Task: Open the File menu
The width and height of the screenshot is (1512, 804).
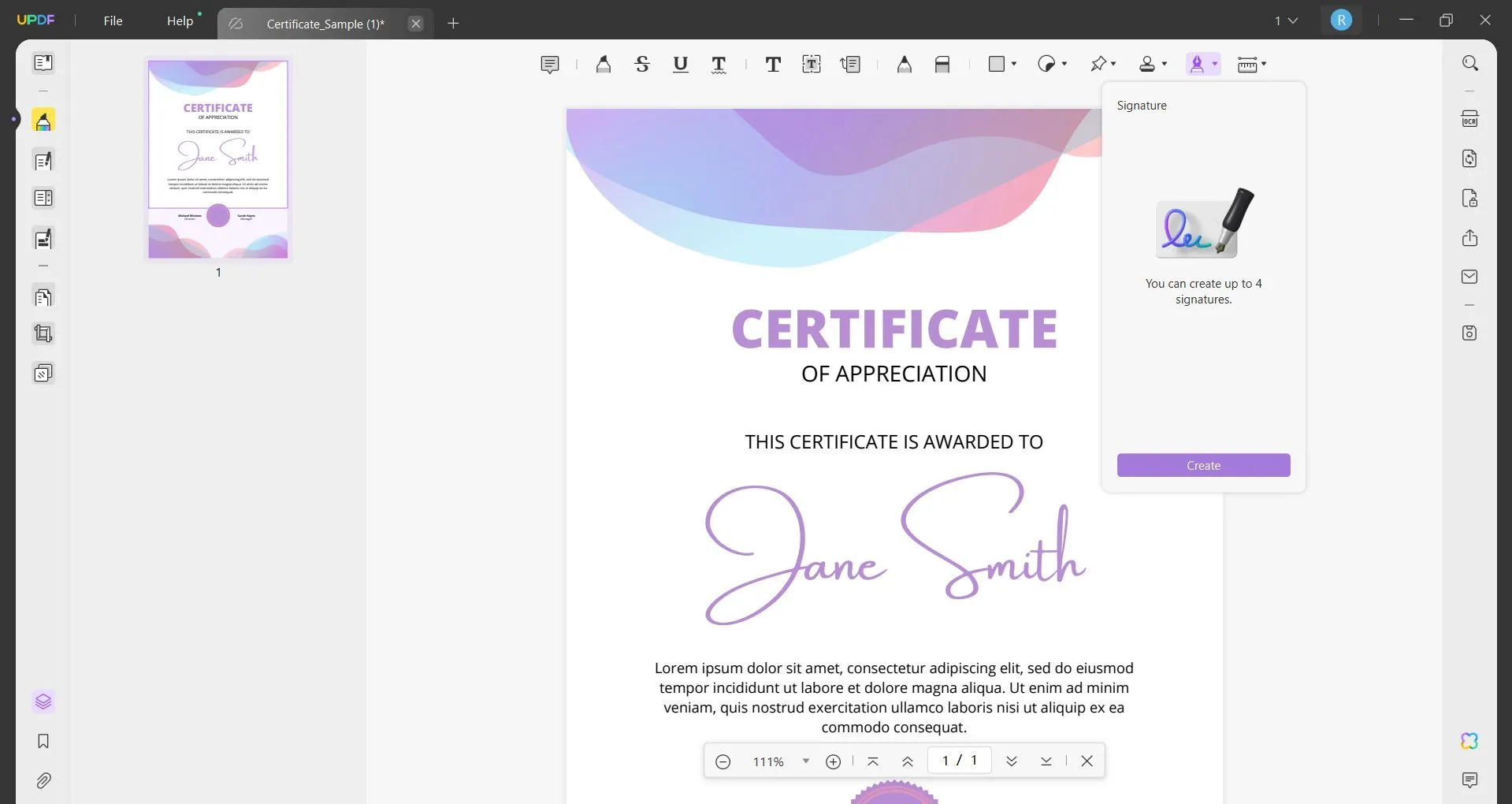Action: point(113,20)
